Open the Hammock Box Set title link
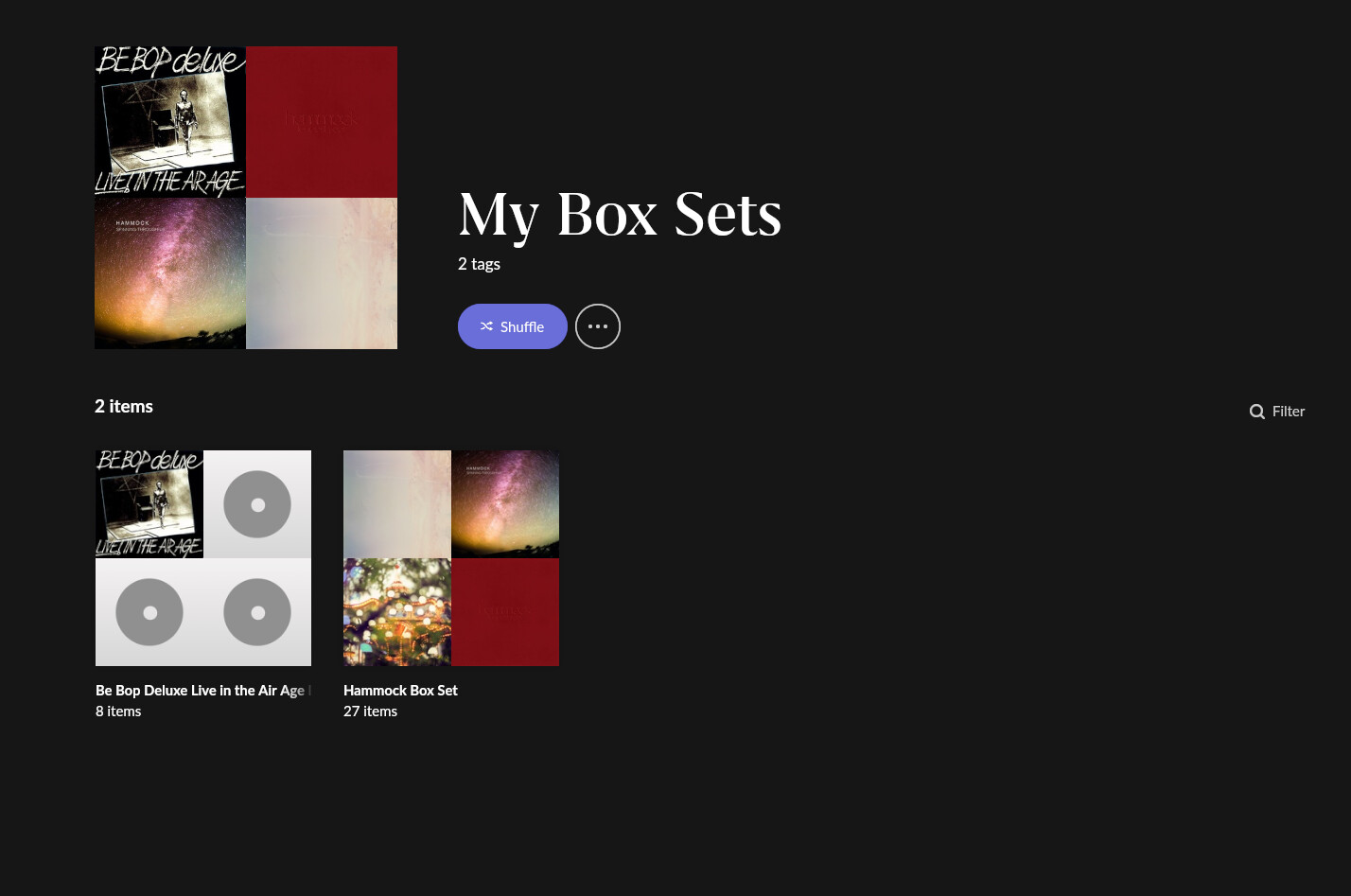The image size is (1351, 896). [x=400, y=691]
